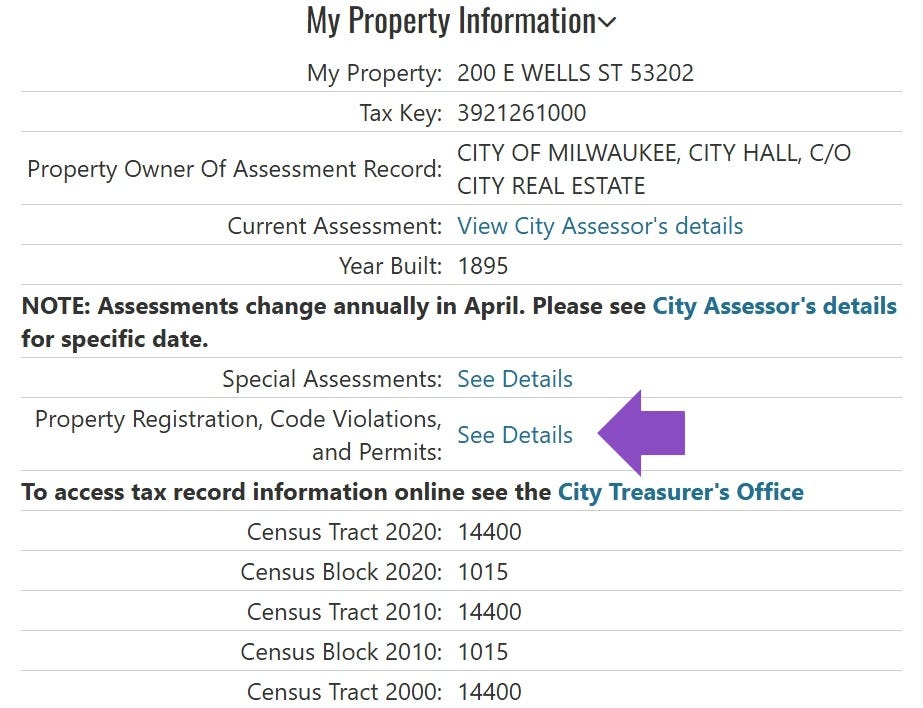Click the Census Tract 2020 value 14400

tap(489, 532)
